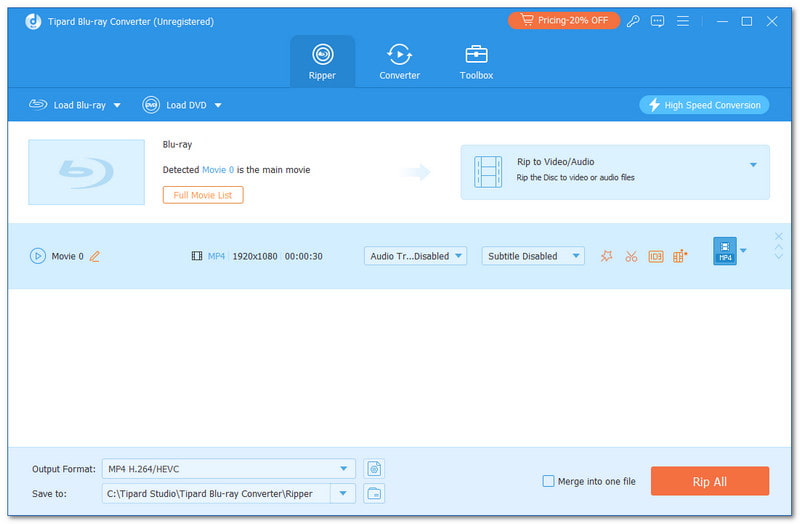The image size is (800, 524).
Task: Open the Toolbox tab
Action: (x=476, y=62)
